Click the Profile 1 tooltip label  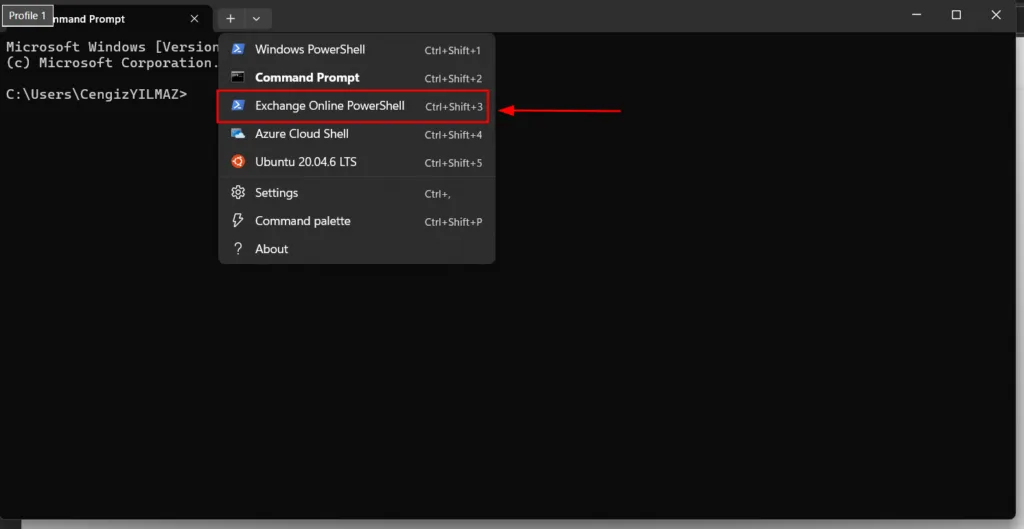(27, 16)
